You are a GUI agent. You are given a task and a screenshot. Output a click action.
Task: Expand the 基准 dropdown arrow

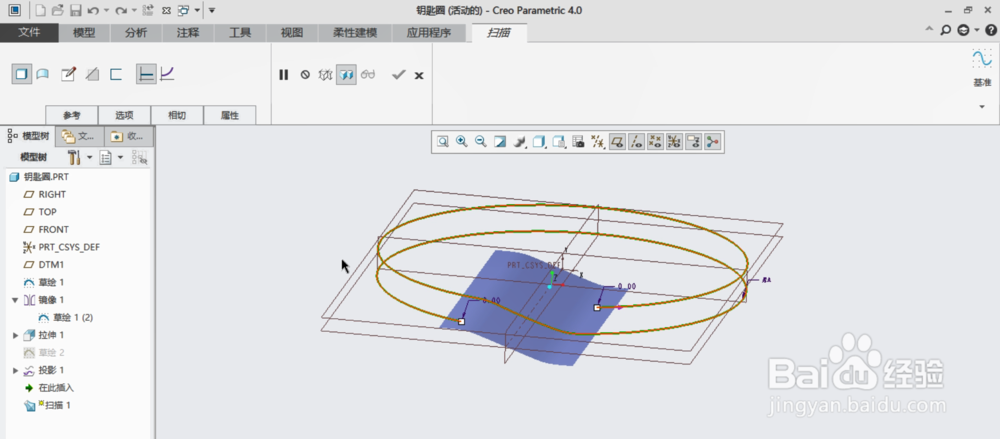click(982, 107)
